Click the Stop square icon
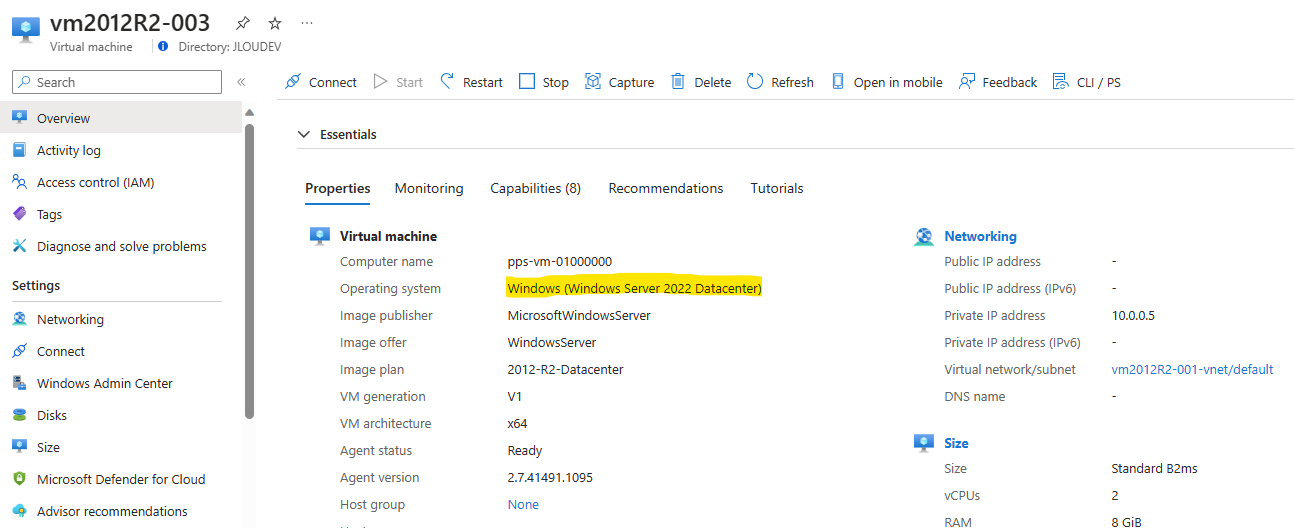The height and width of the screenshot is (528, 1294). [x=527, y=82]
